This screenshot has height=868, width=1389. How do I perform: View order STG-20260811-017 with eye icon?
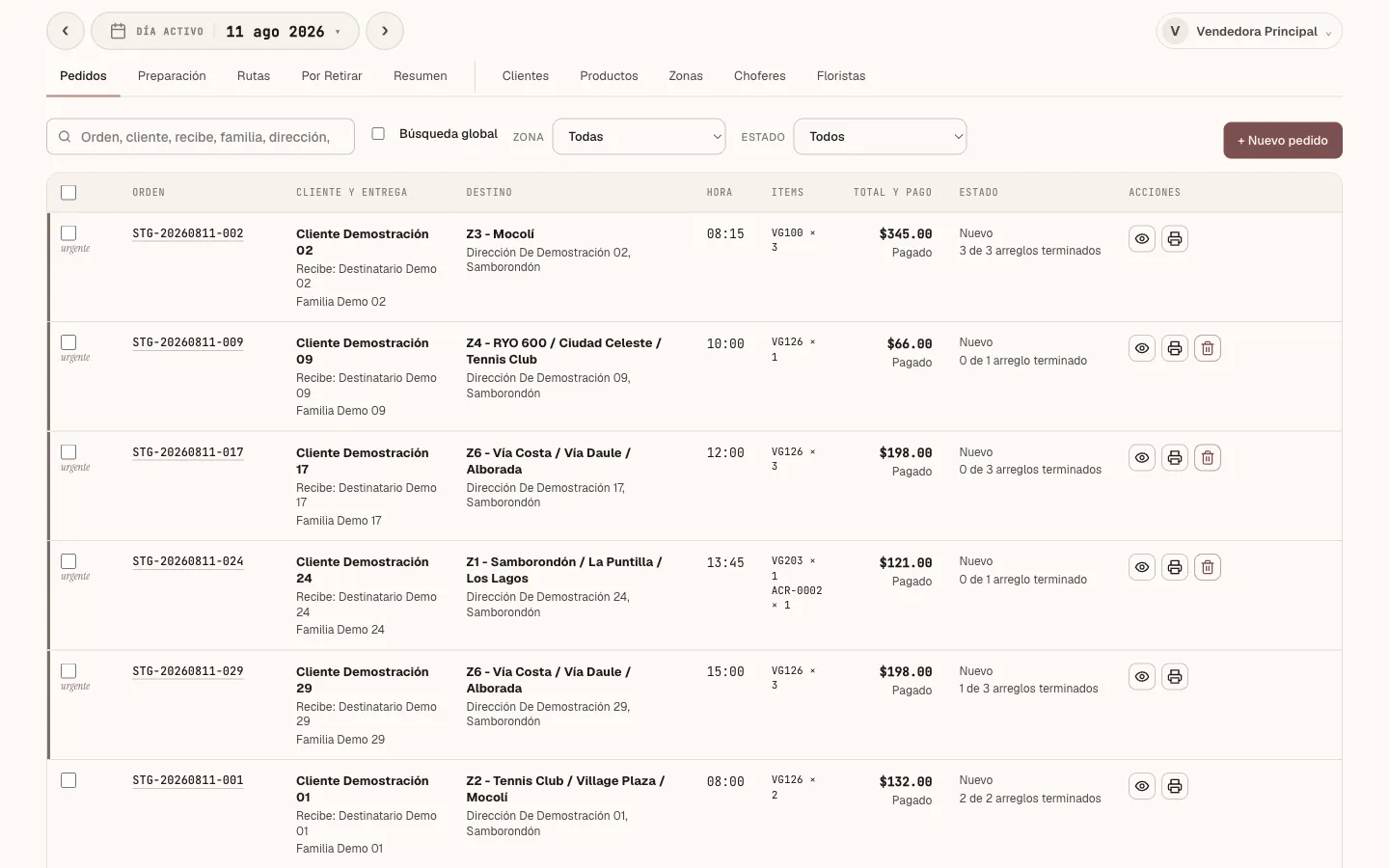tap(1142, 458)
